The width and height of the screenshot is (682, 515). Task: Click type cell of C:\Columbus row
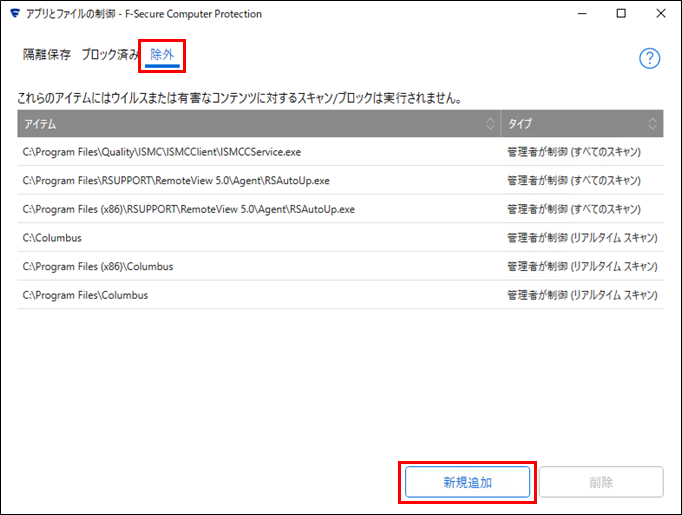(582, 238)
